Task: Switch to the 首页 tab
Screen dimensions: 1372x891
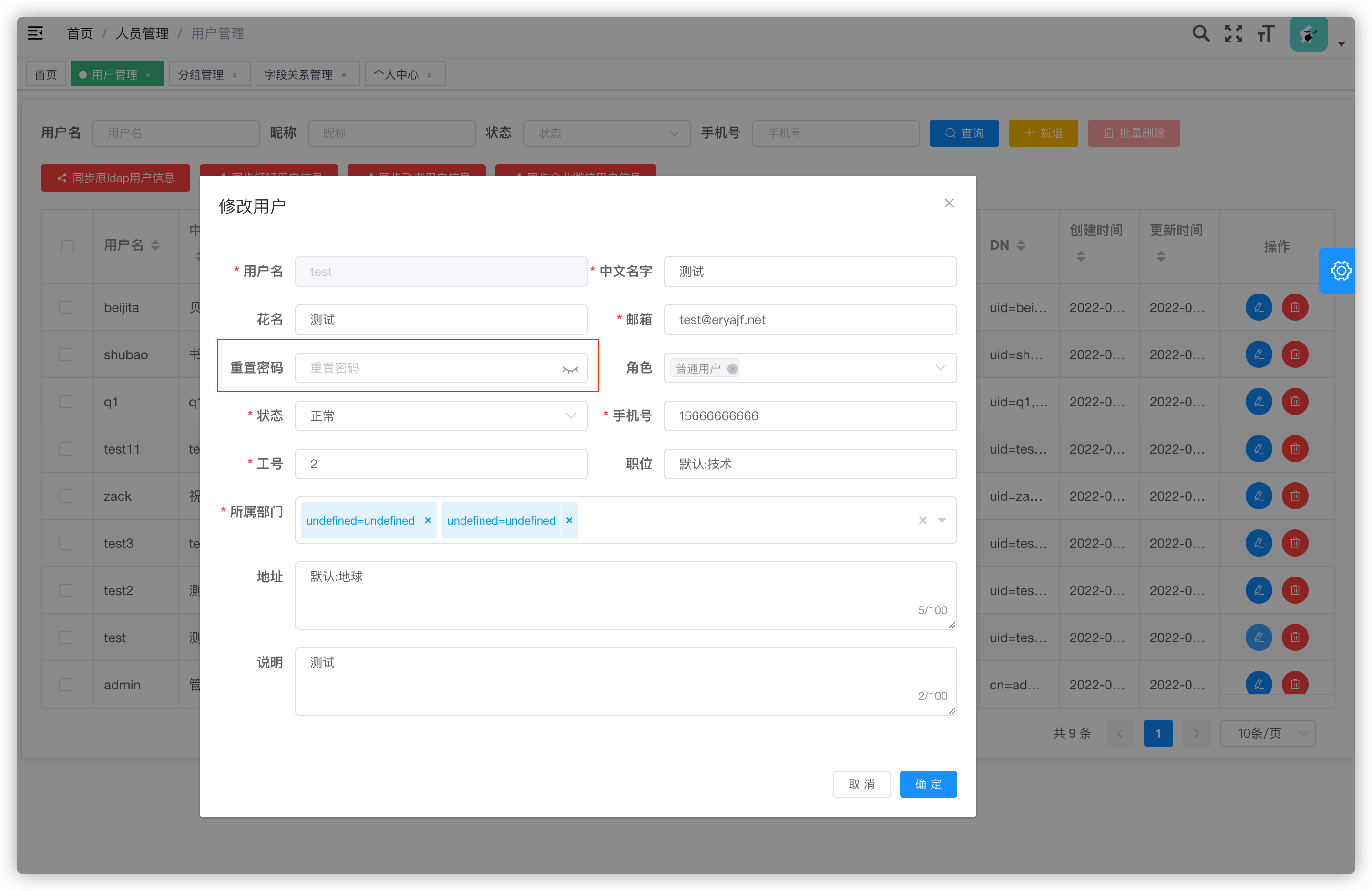Action: pyautogui.click(x=46, y=74)
